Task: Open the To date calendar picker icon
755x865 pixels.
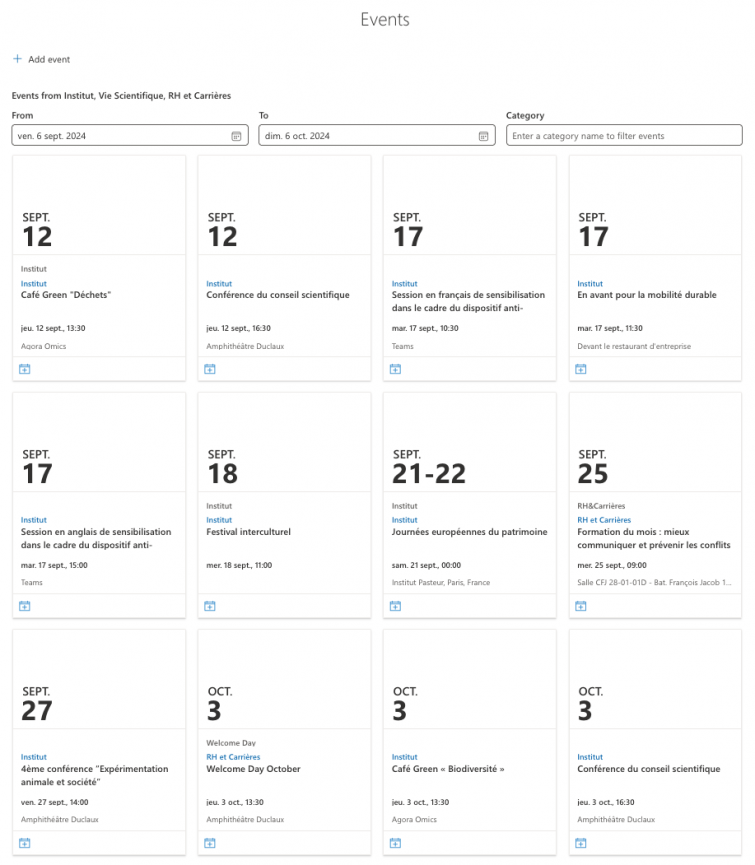Action: coord(483,136)
